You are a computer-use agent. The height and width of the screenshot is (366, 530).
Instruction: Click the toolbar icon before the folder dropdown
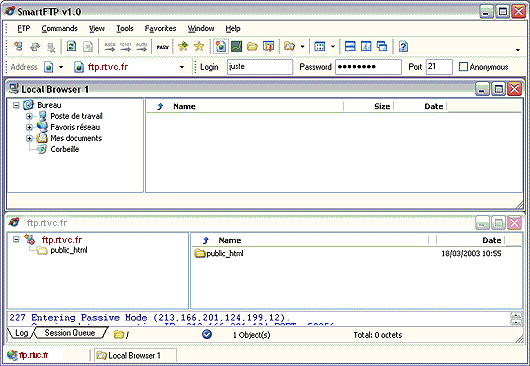269,46
